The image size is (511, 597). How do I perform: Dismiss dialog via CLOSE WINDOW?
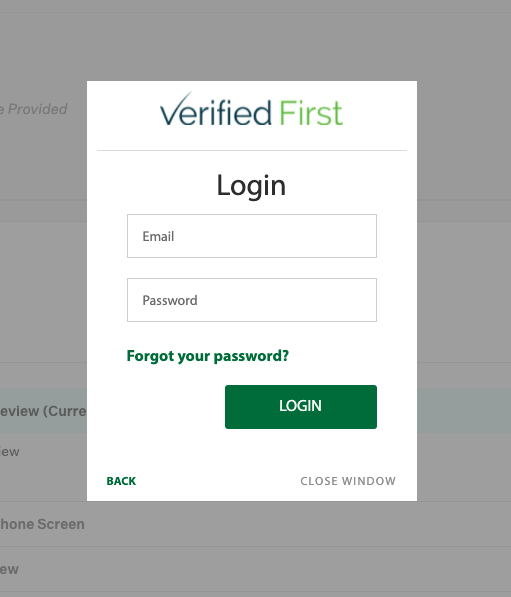pyautogui.click(x=348, y=481)
